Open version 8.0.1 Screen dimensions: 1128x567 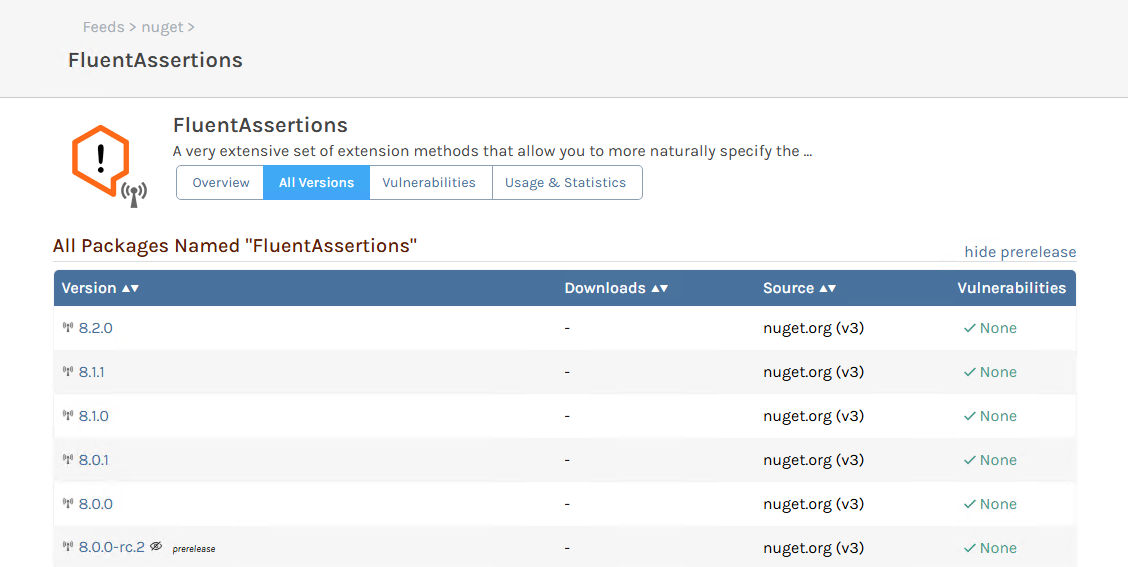(x=94, y=460)
